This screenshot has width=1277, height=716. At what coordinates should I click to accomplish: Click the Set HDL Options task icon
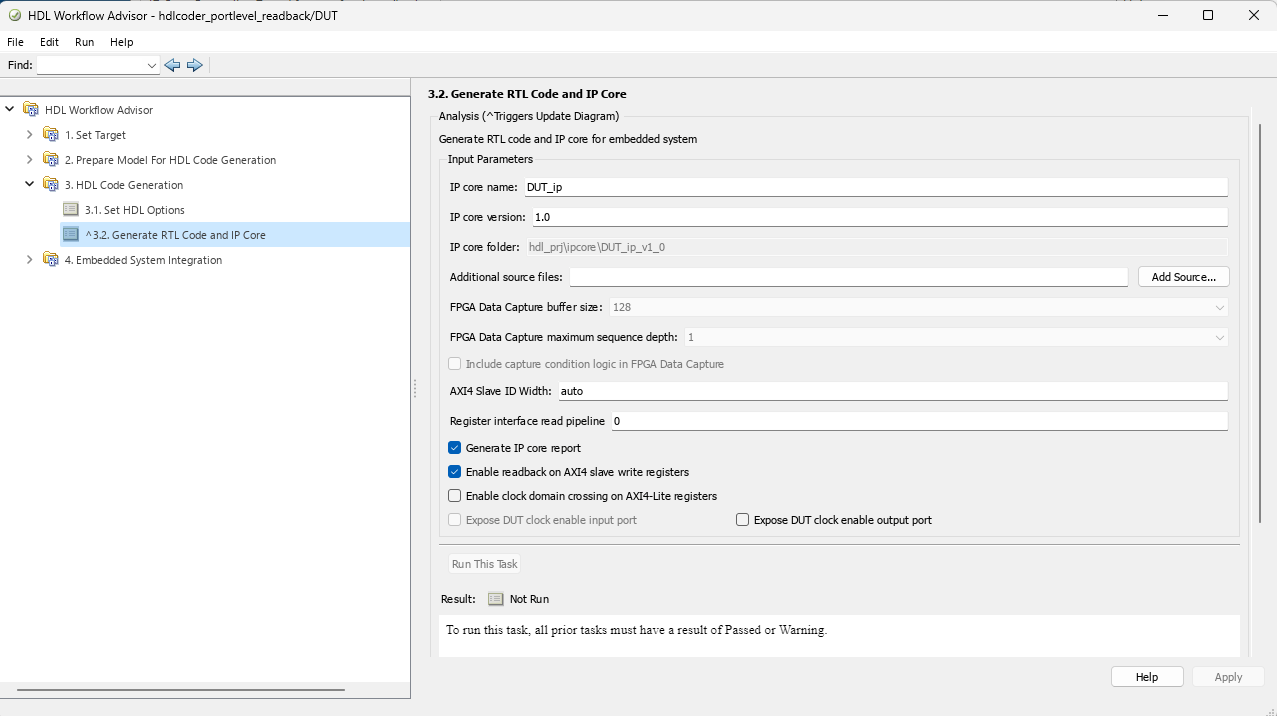[71, 210]
